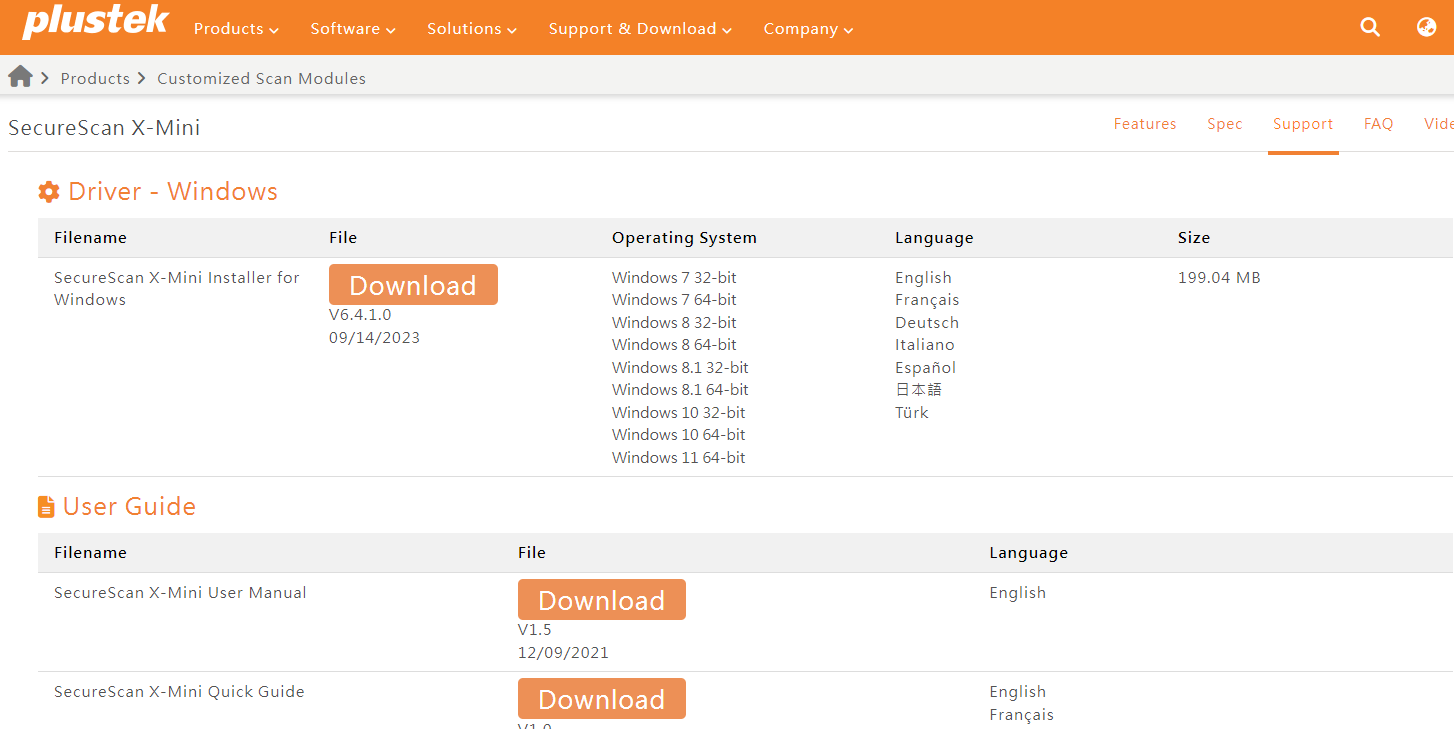The image size is (1454, 729).
Task: Click Windows 10 64-bit entry
Action: [x=679, y=435]
